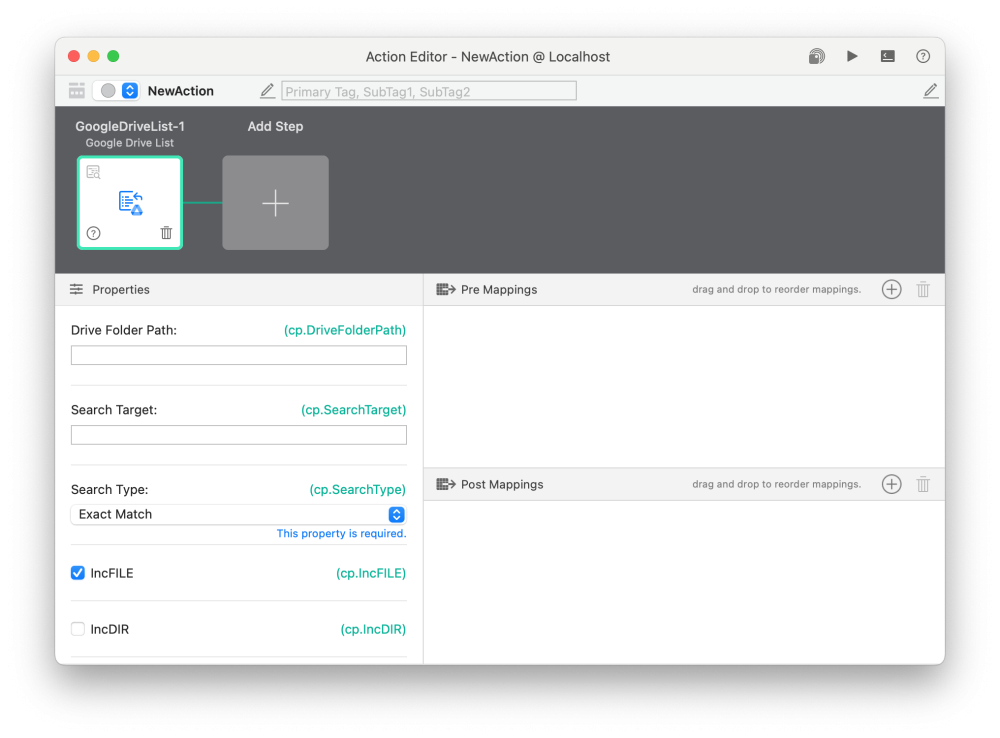Click the publish/deploy icon left of play
Image resolution: width=1000 pixels, height=738 pixels.
tap(816, 57)
